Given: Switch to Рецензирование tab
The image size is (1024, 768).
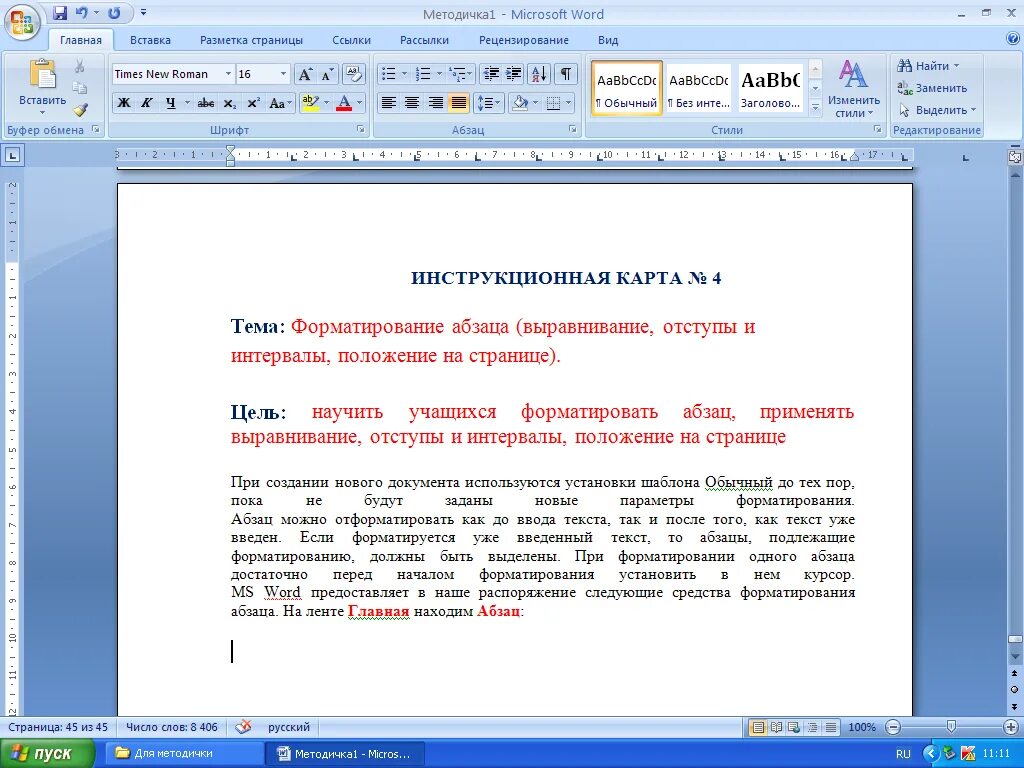Looking at the screenshot, I should pos(524,40).
